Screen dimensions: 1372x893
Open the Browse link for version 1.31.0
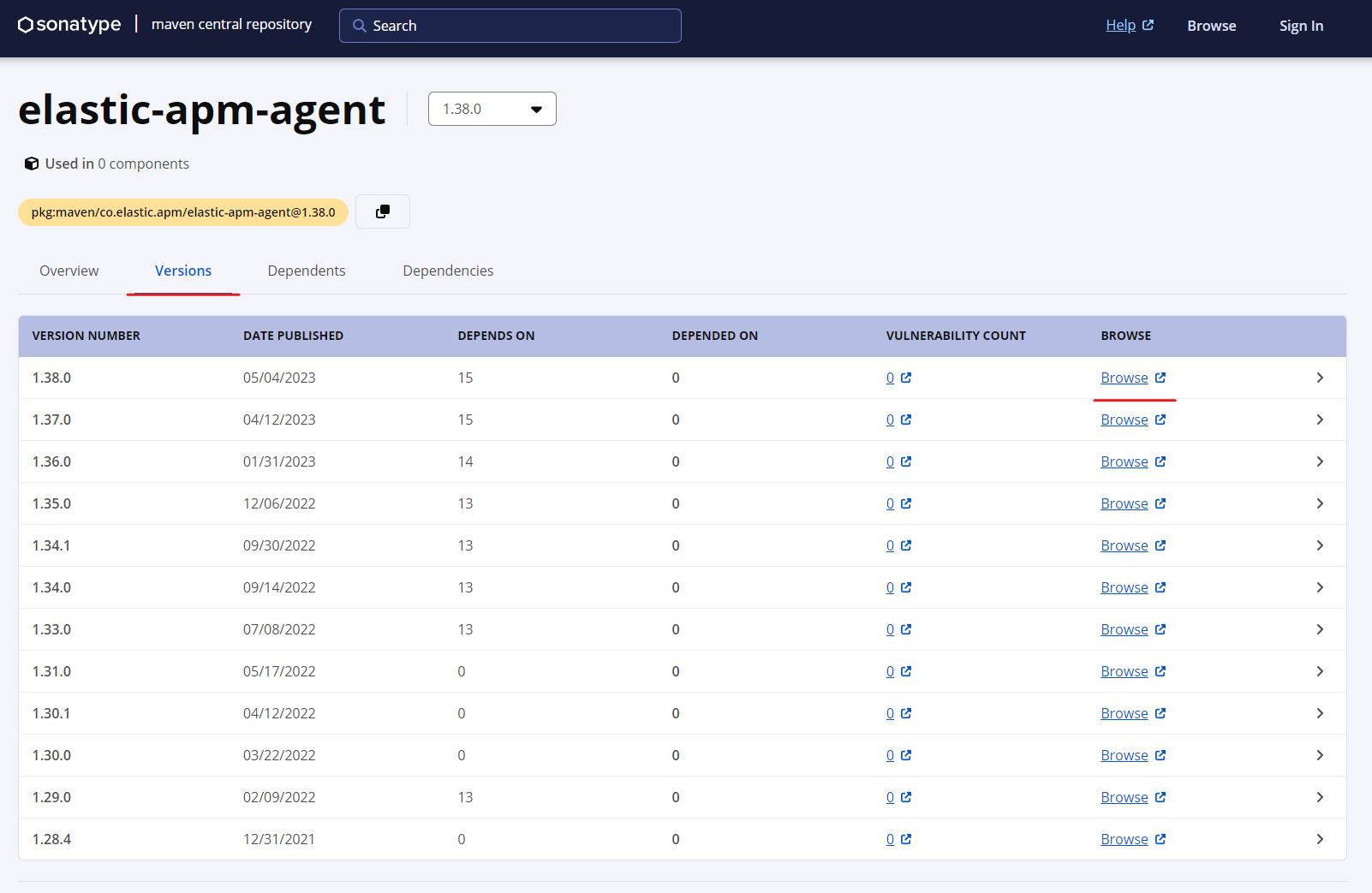pos(1124,671)
